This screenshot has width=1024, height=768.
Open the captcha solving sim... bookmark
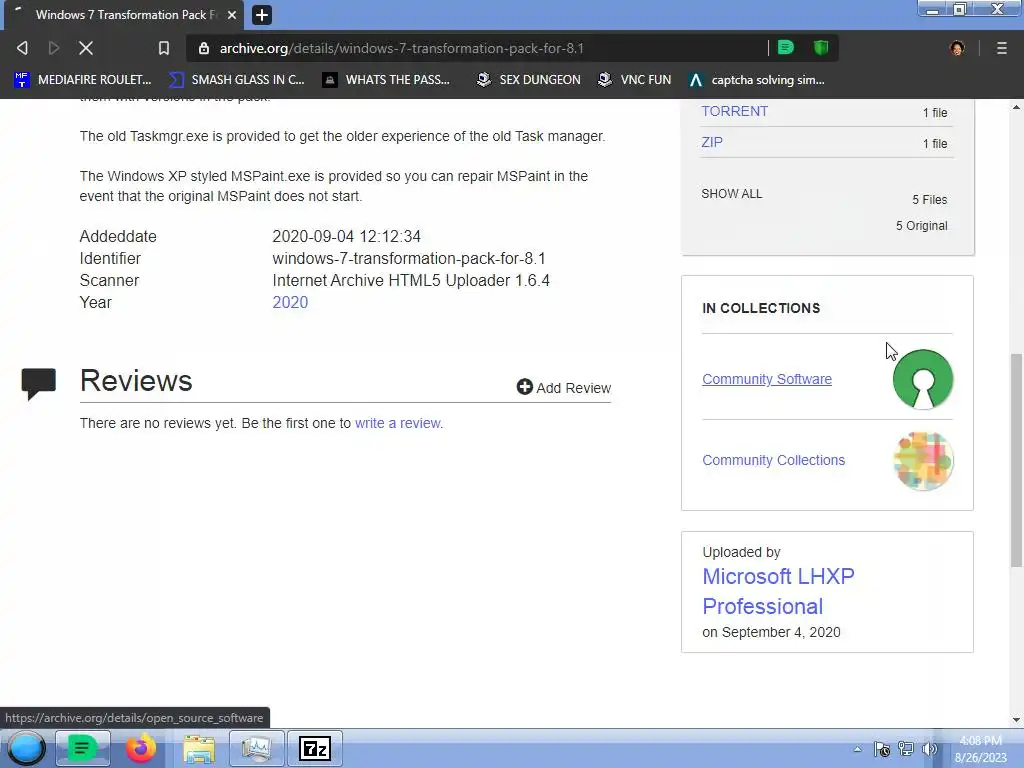(757, 80)
